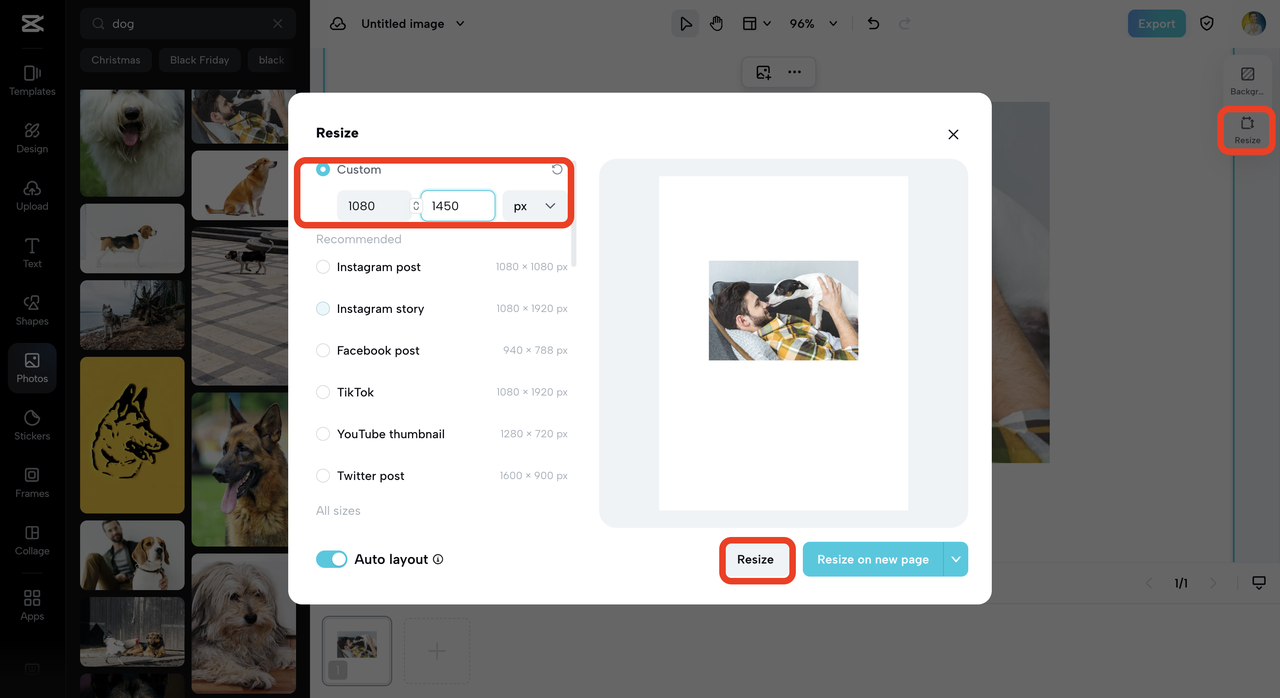Viewport: 1280px width, 698px height.
Task: Open the Shapes panel
Action: pos(31,310)
